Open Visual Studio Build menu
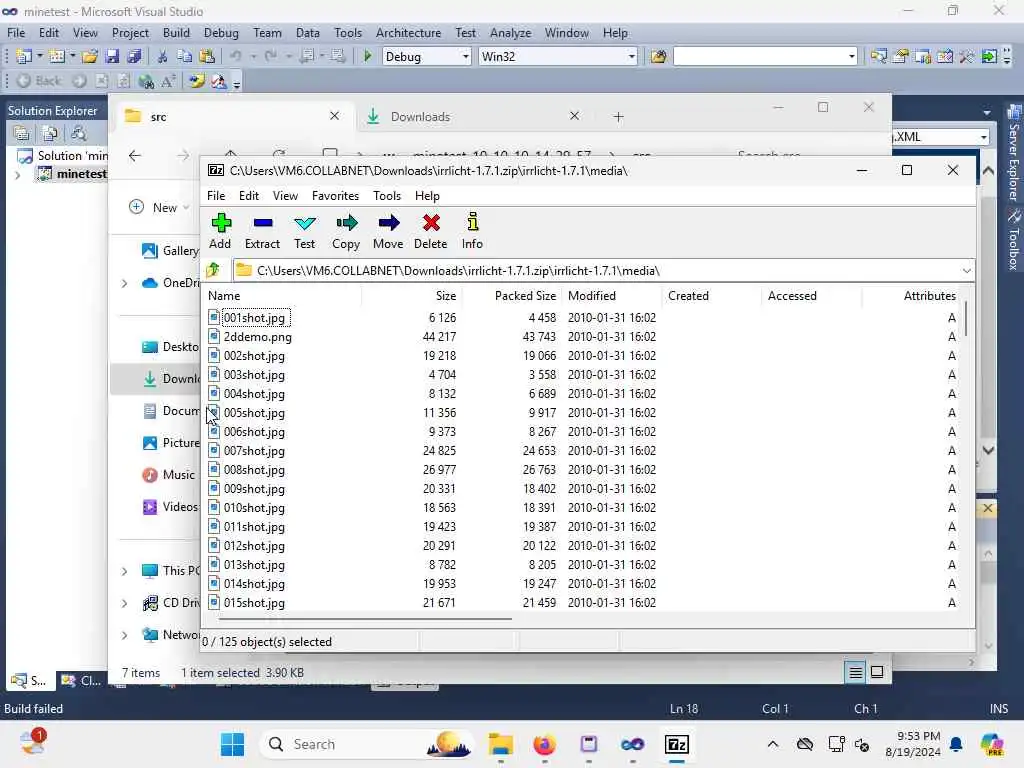Image resolution: width=1024 pixels, height=768 pixels. 176,33
